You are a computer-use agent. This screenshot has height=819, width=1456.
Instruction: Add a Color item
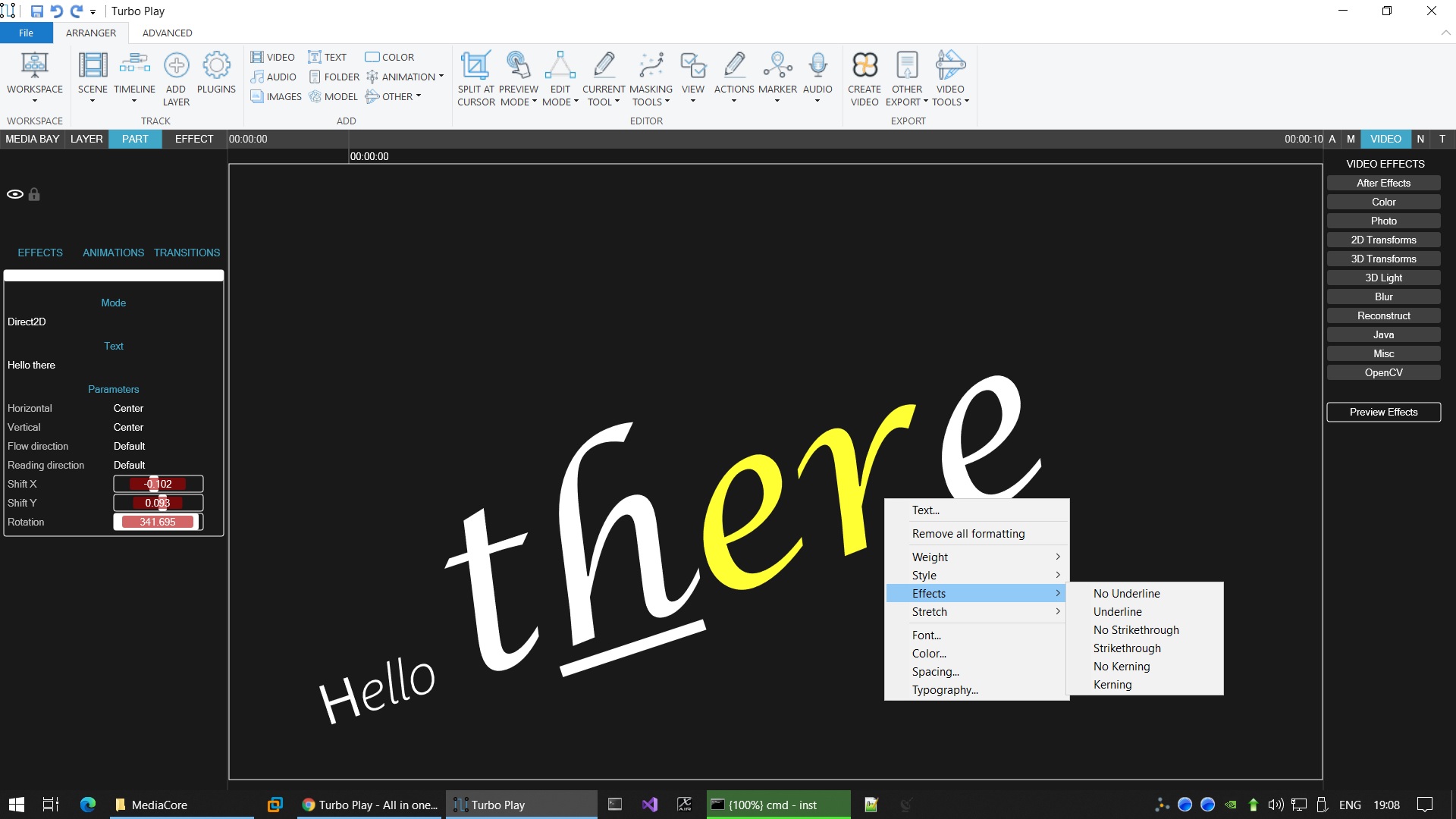point(390,57)
